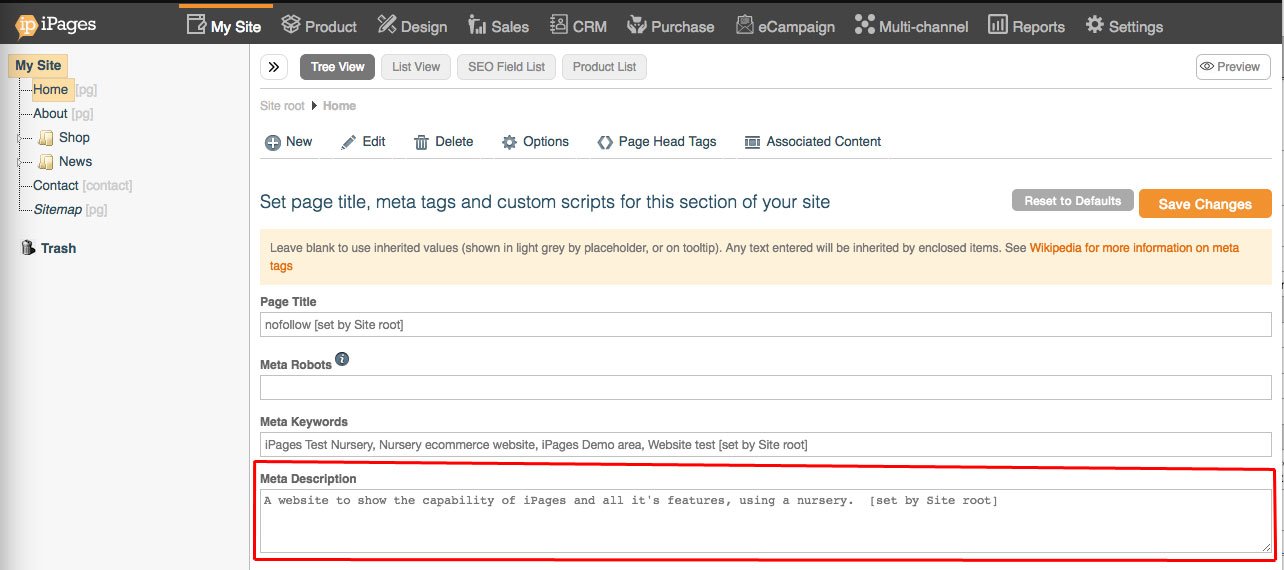Expand the Shop folder in tree
The width and height of the screenshot is (1284, 570).
(21, 138)
